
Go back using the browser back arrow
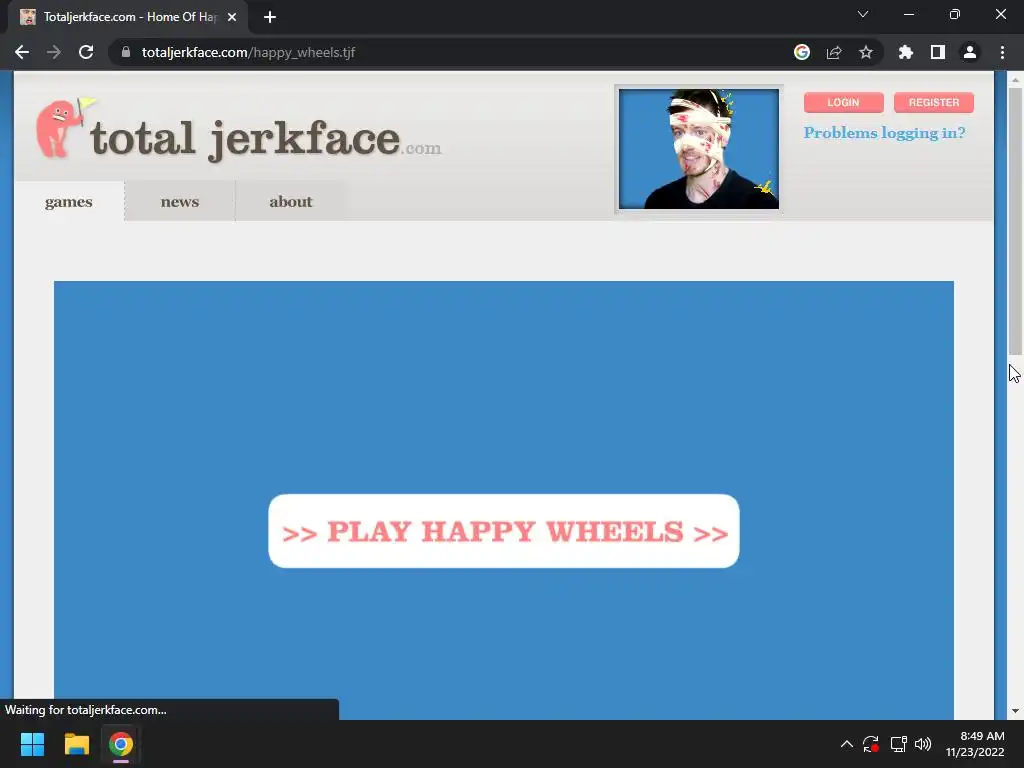(x=22, y=52)
